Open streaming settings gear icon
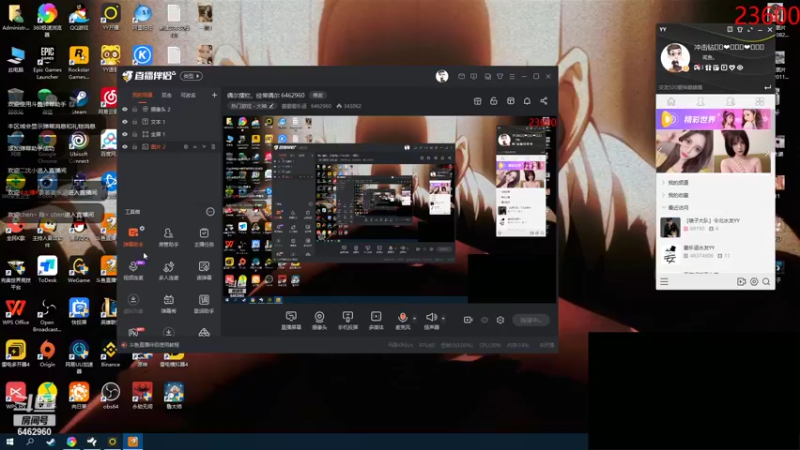Image resolution: width=800 pixels, height=450 pixels. [500, 320]
